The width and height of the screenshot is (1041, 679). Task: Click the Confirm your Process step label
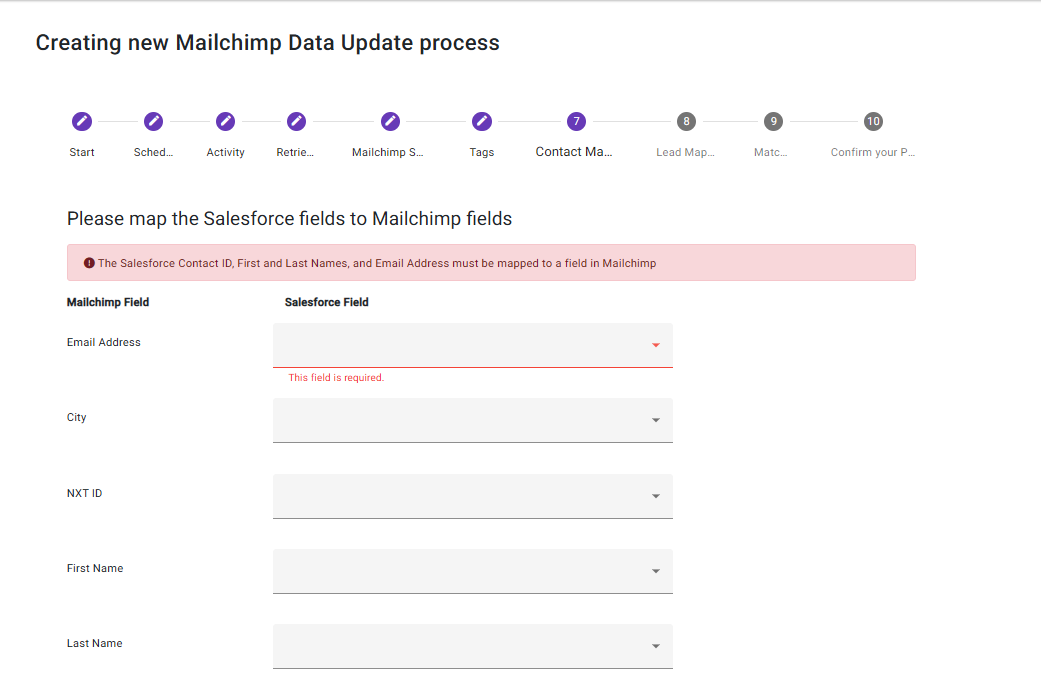point(872,153)
